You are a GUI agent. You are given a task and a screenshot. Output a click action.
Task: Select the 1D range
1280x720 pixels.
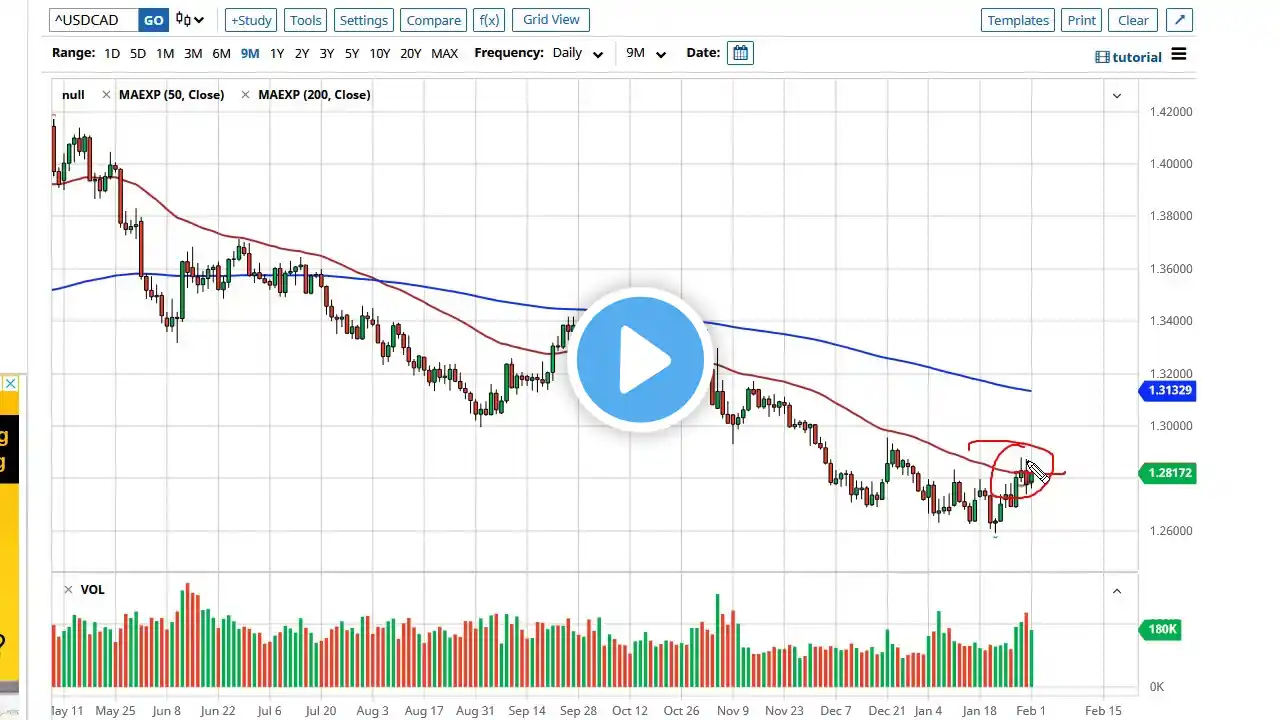tap(112, 53)
